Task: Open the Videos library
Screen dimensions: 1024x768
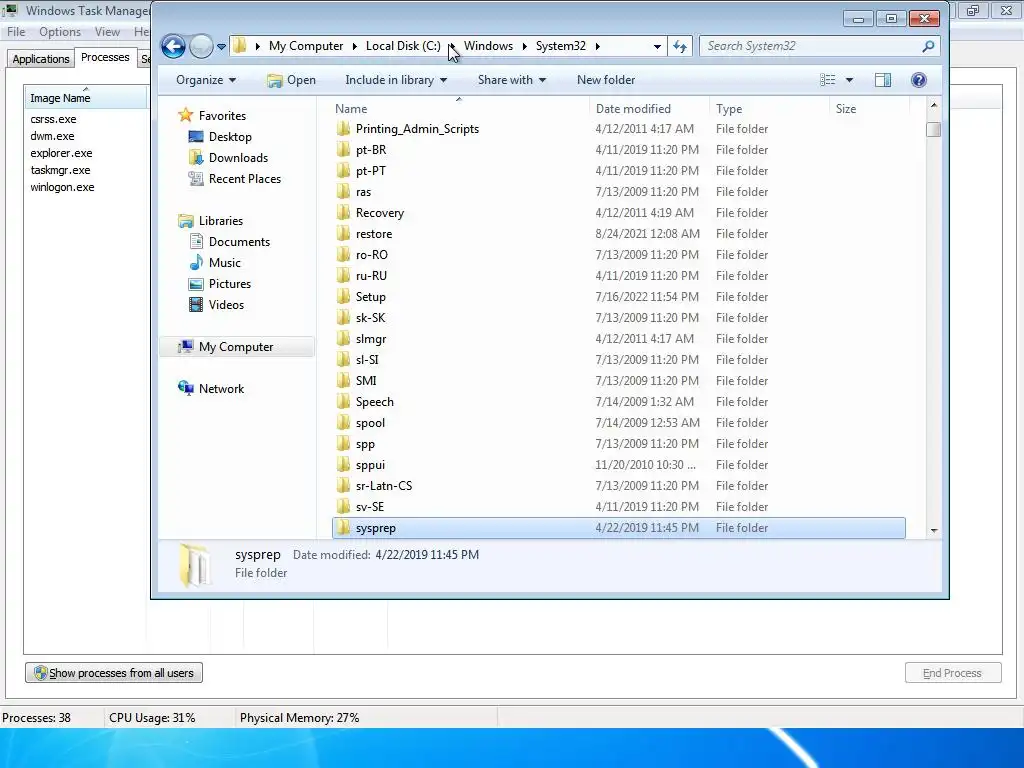Action: coord(226,304)
